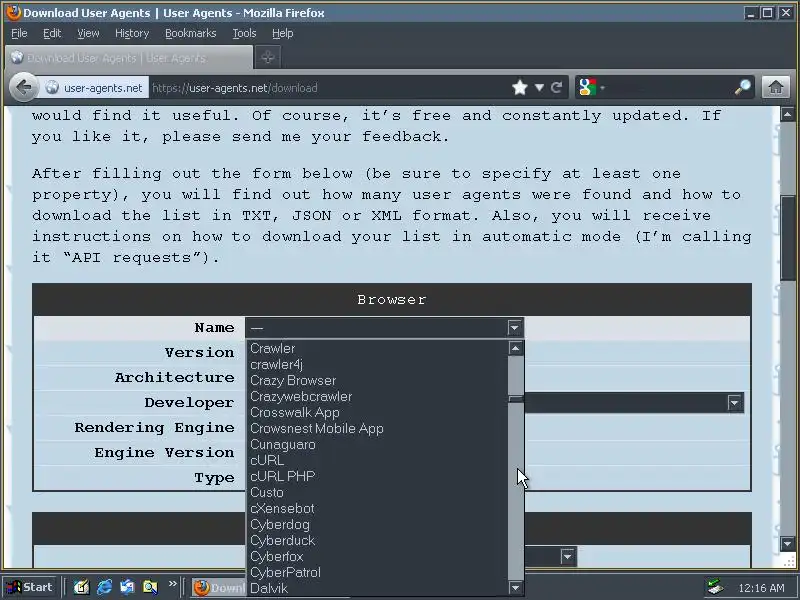Open the Edit menu
The width and height of the screenshot is (800, 600).
pyautogui.click(x=52, y=33)
